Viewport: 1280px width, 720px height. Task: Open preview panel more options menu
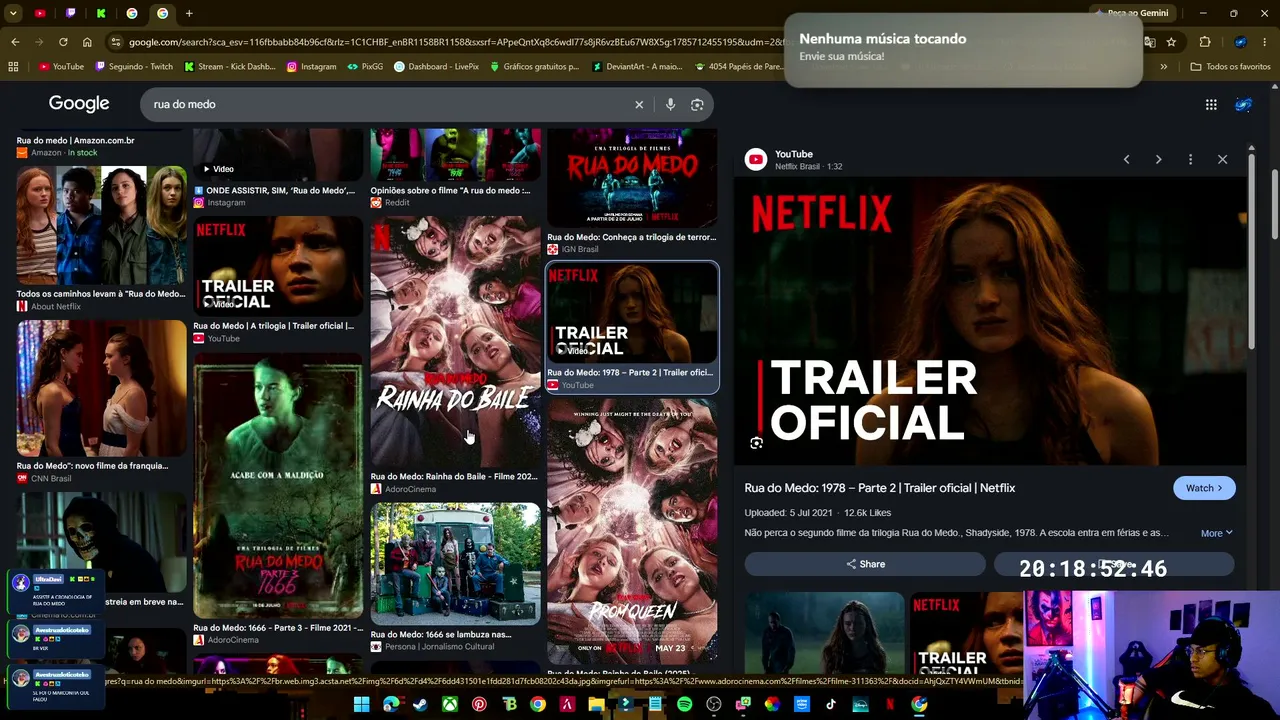[x=1190, y=159]
